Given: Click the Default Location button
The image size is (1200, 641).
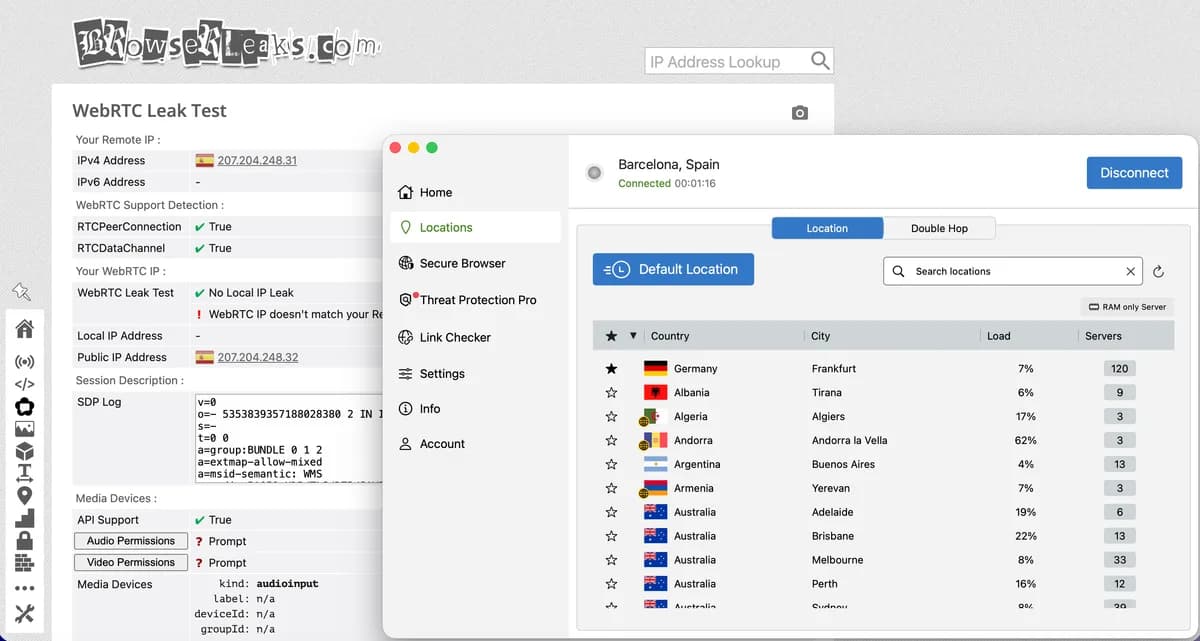Looking at the screenshot, I should click(673, 269).
